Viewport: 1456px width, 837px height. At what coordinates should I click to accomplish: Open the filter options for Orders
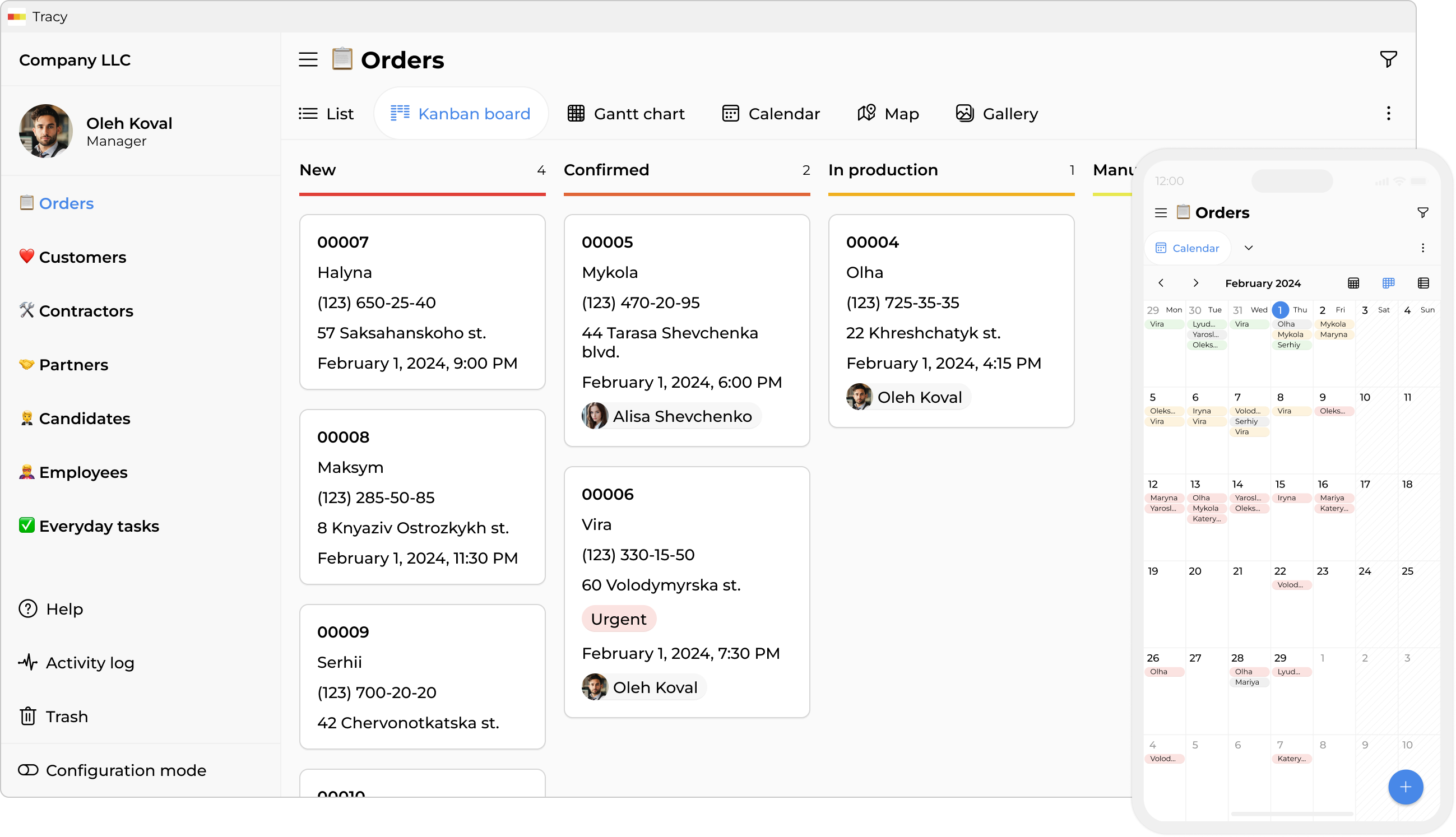pyautogui.click(x=1389, y=59)
